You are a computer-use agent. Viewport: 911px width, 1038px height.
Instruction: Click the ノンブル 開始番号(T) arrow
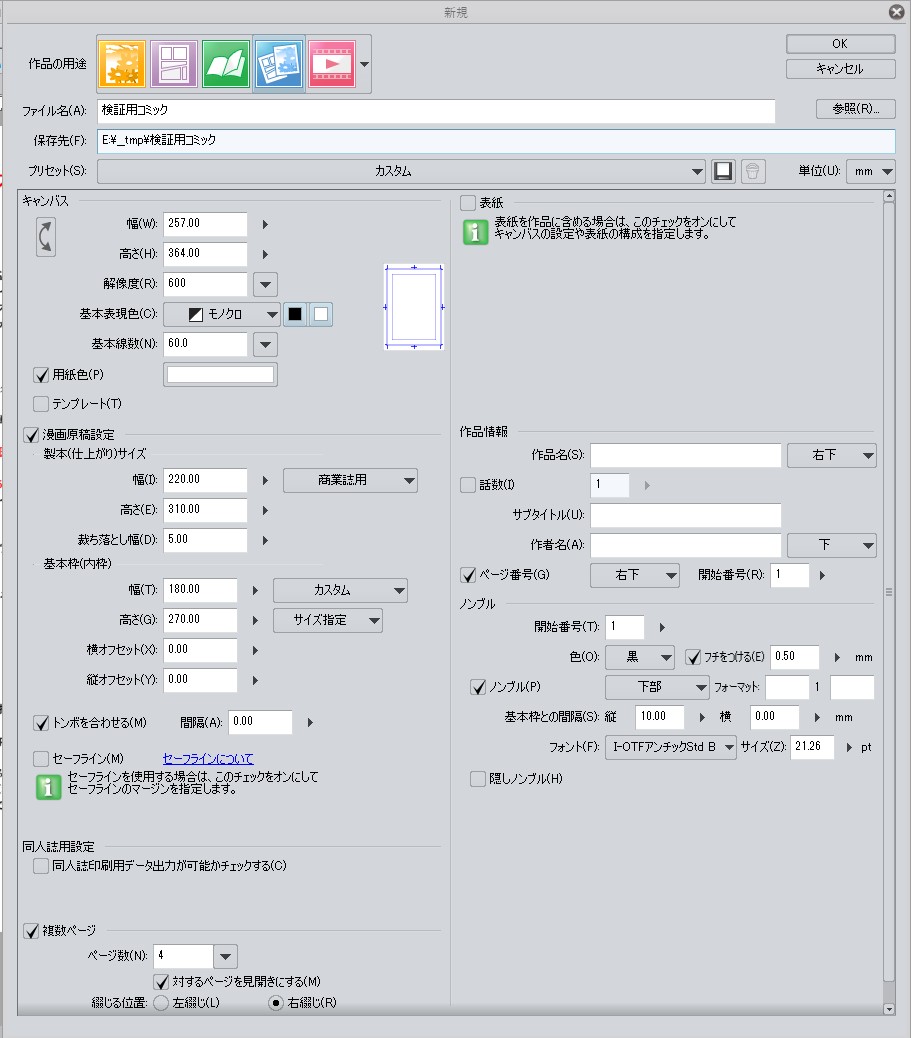(x=661, y=627)
